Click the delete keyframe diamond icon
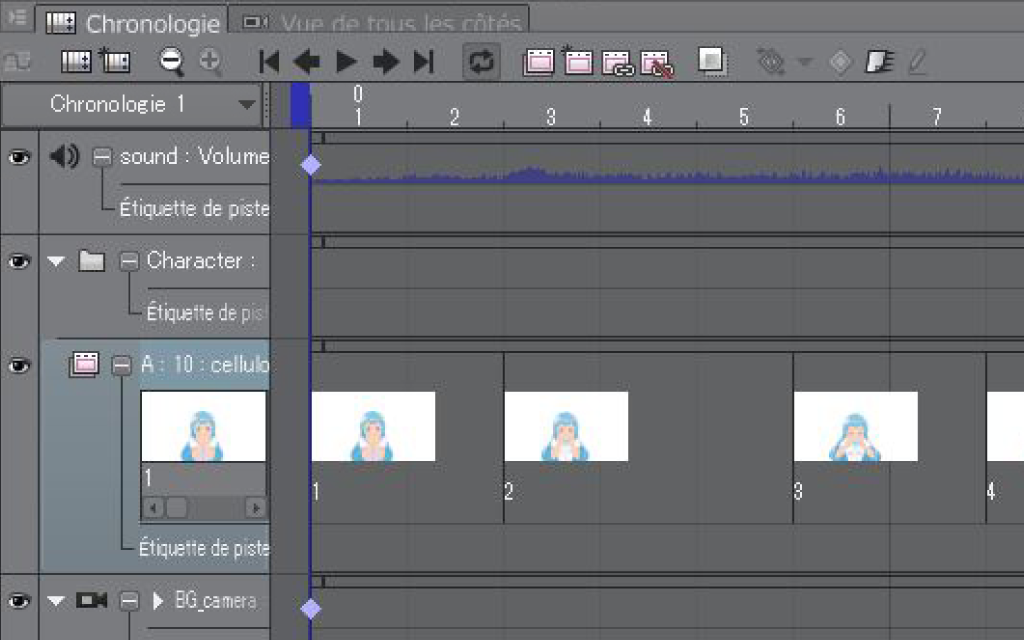 [840, 62]
